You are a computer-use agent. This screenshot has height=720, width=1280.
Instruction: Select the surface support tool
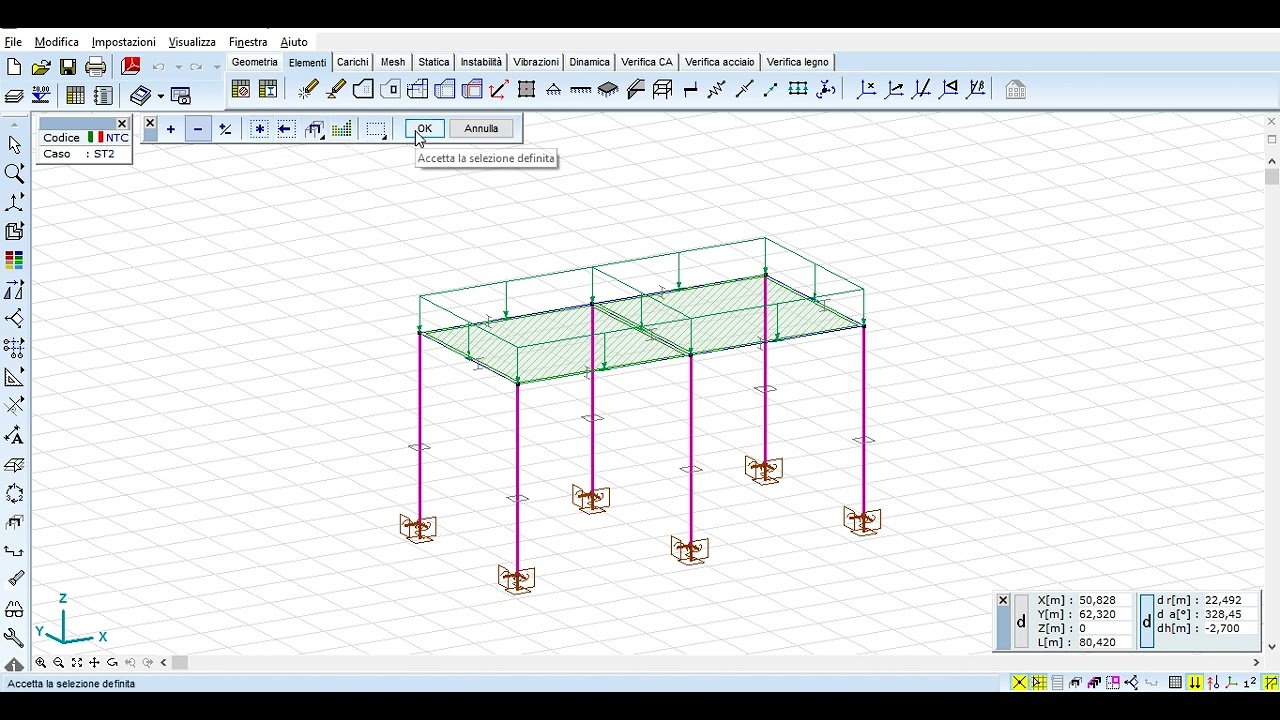608,90
